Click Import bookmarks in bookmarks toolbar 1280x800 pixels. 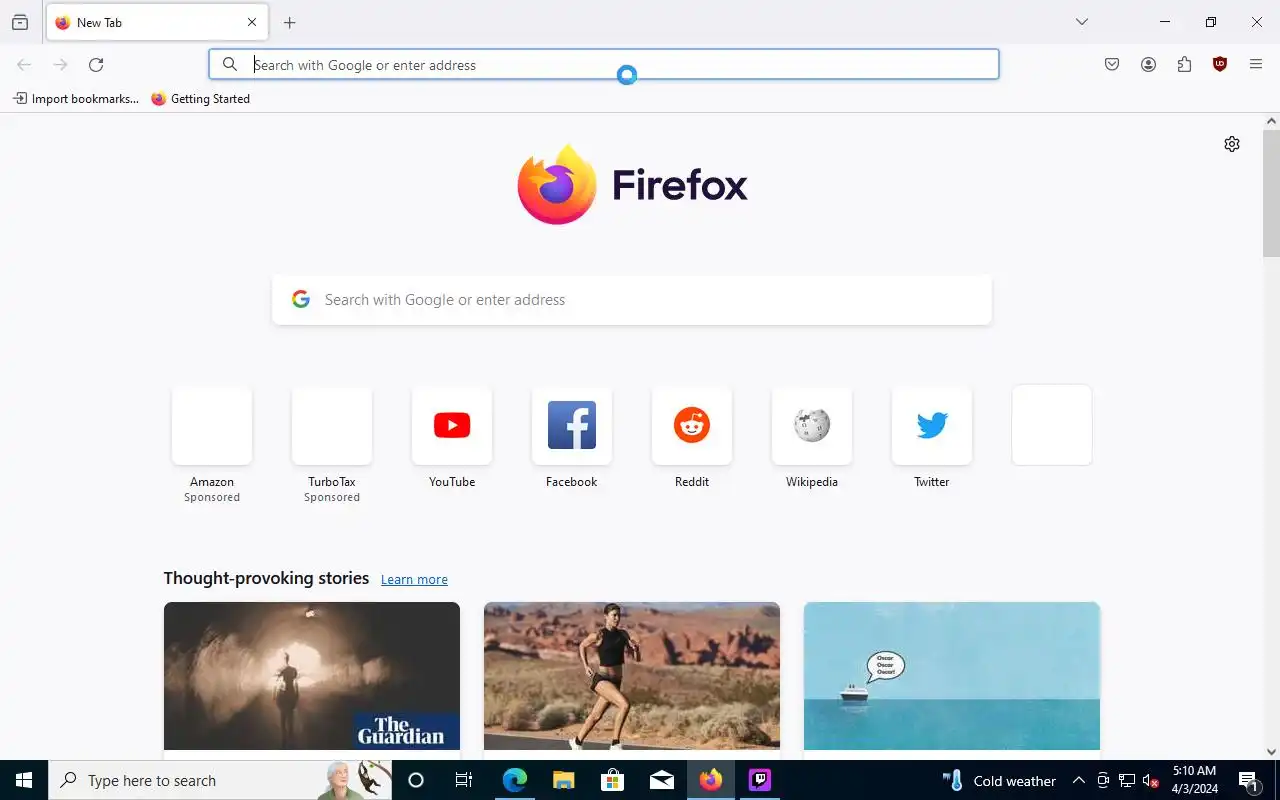pos(76,99)
